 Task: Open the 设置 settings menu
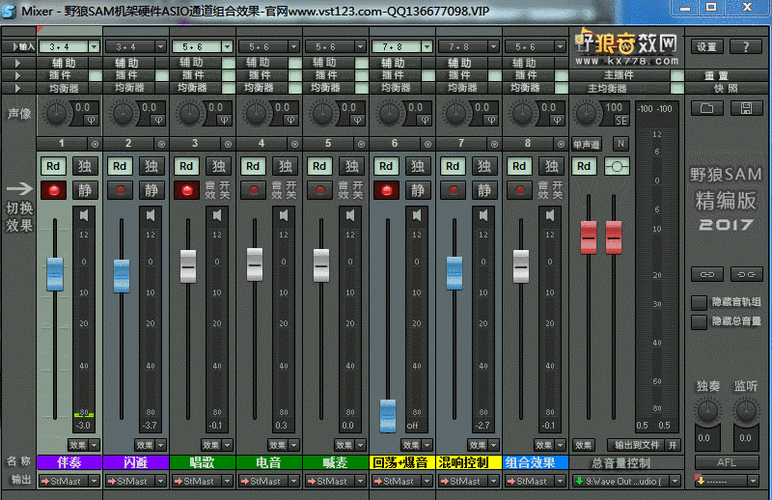point(707,47)
